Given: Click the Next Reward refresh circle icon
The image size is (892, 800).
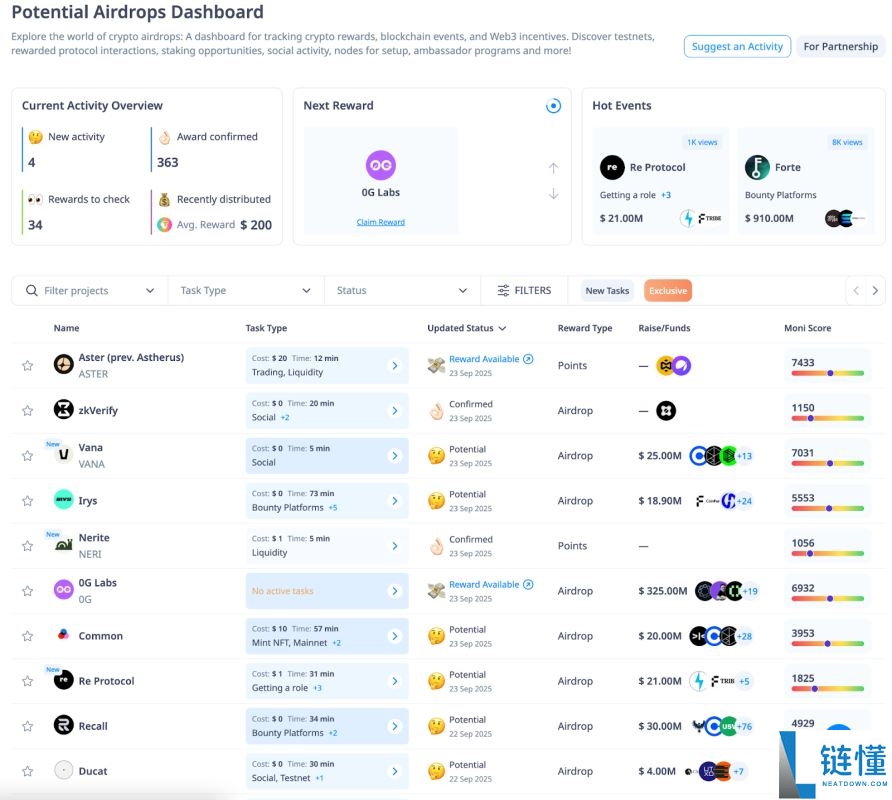Looking at the screenshot, I should click(x=554, y=106).
